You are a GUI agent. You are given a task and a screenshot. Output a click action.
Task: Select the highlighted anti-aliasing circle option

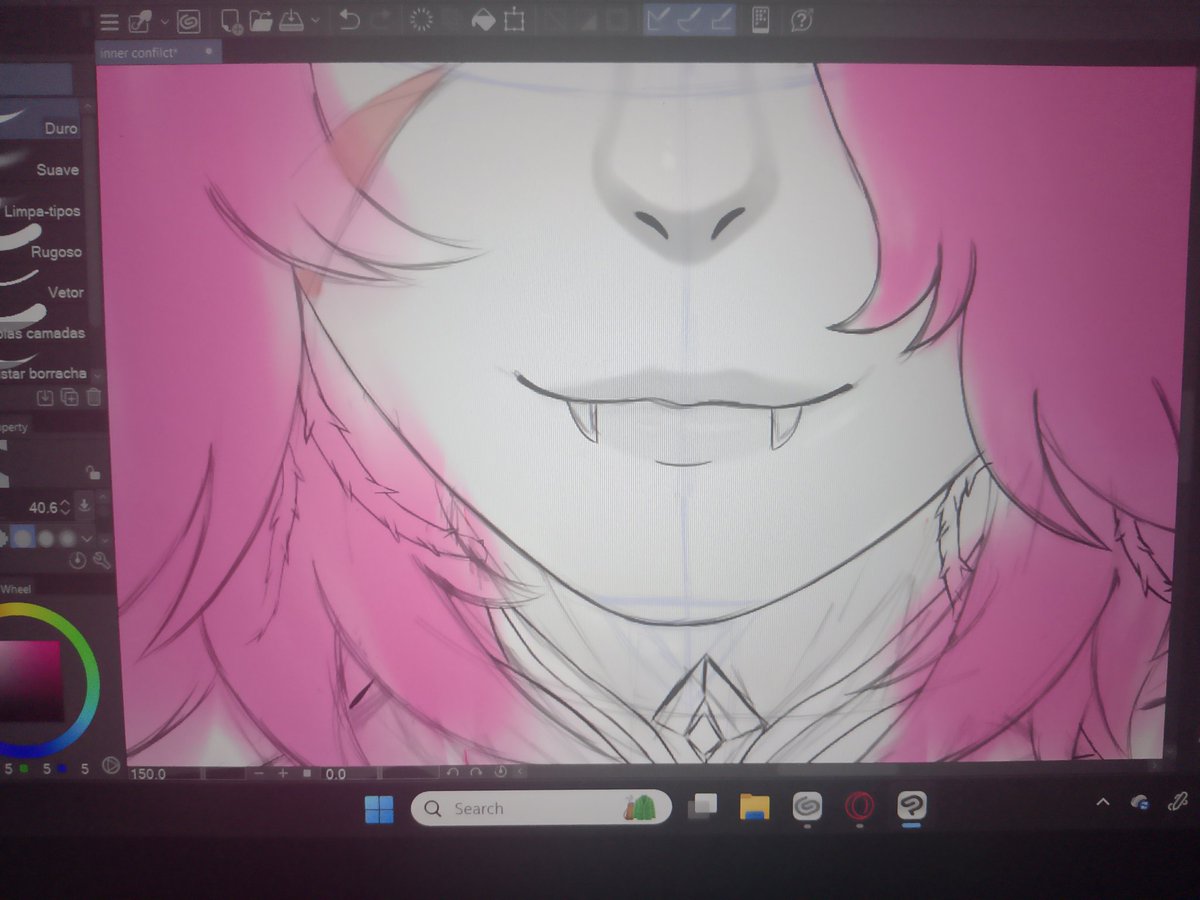click(22, 538)
